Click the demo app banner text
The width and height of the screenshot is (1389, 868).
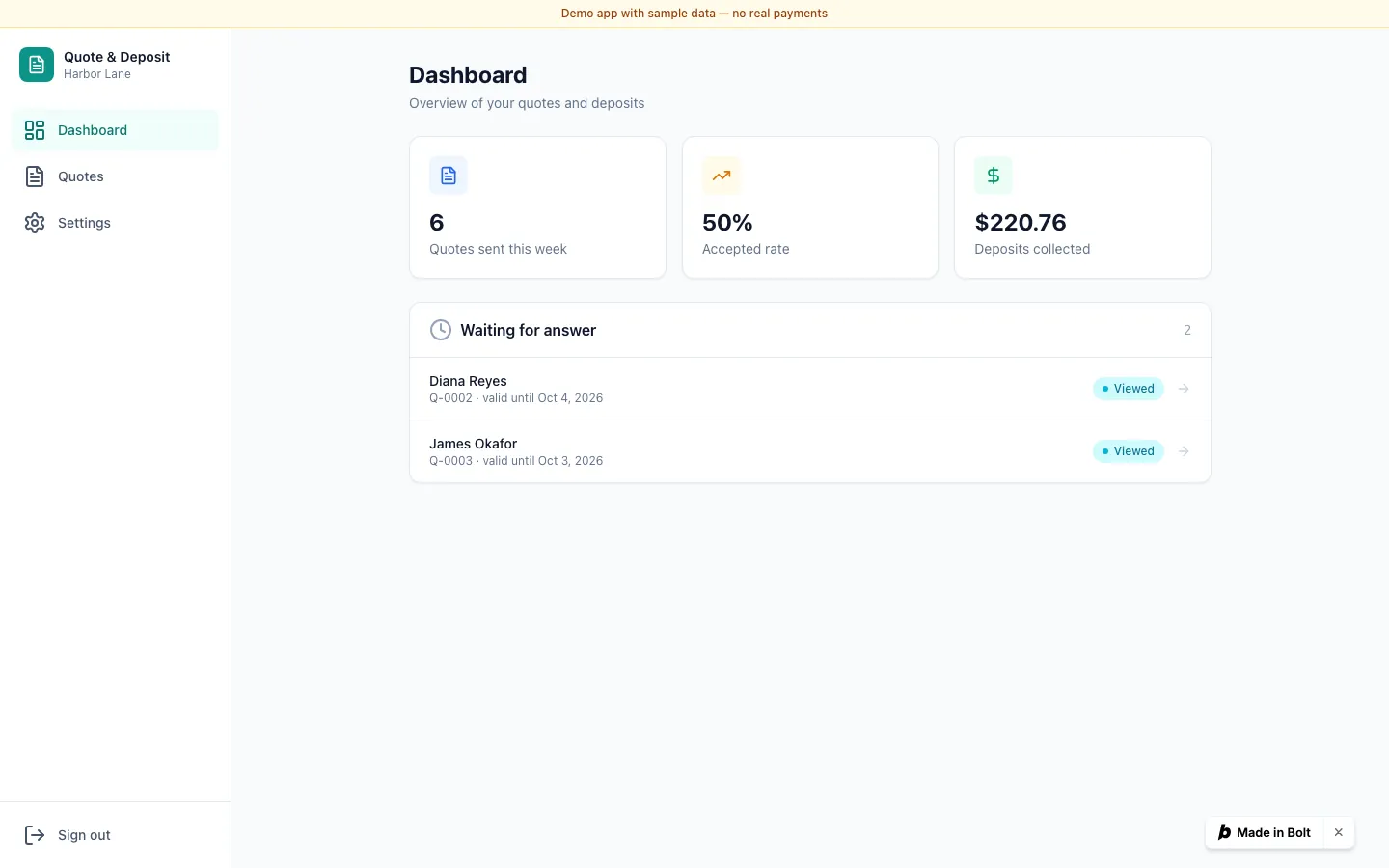point(694,14)
